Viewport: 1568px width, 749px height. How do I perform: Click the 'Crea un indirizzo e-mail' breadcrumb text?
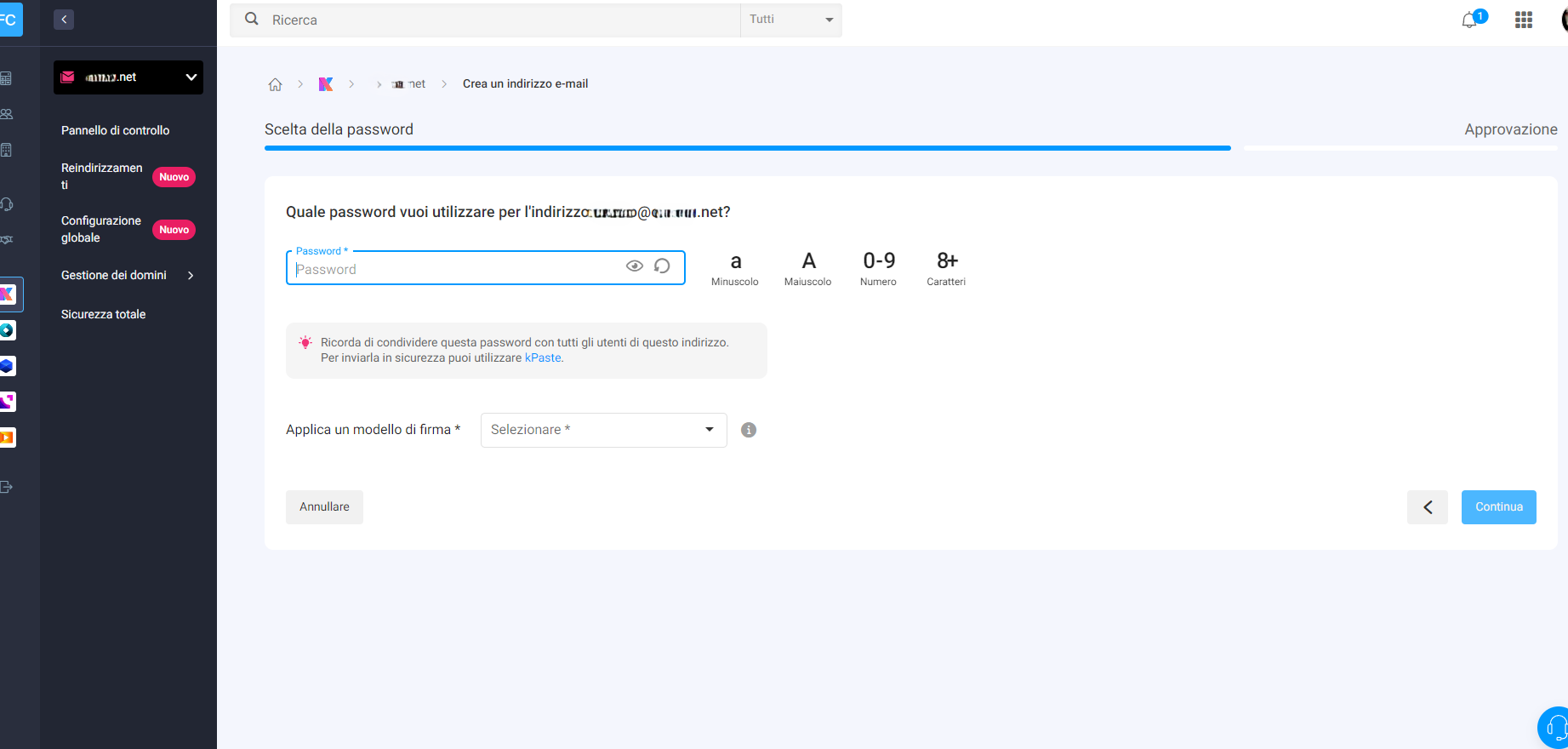click(526, 84)
